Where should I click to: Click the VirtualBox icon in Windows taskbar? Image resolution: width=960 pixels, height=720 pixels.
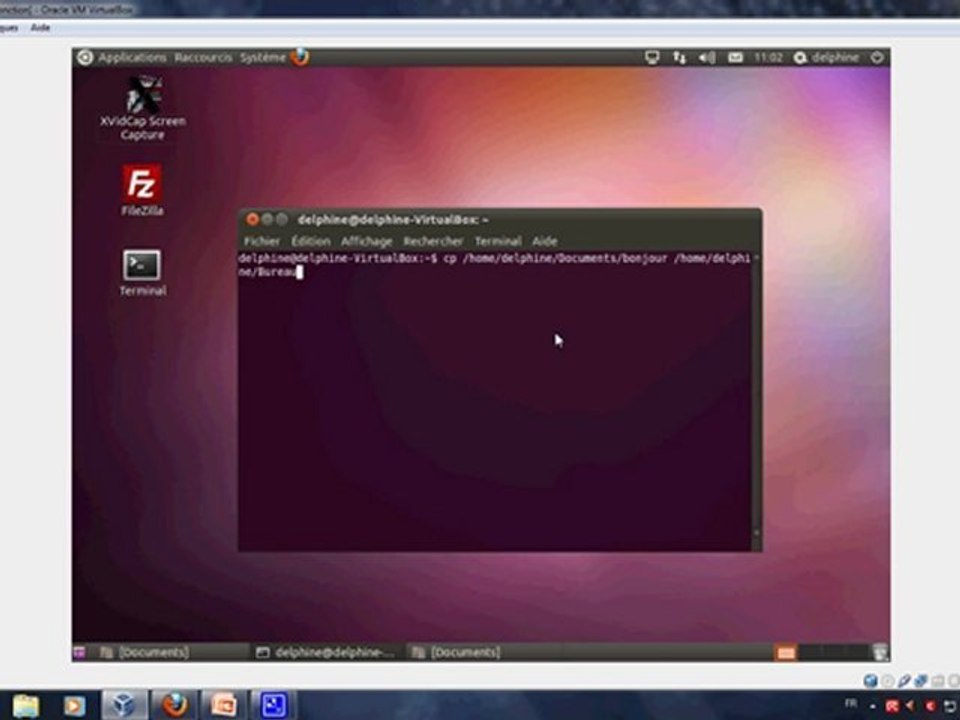pyautogui.click(x=124, y=705)
